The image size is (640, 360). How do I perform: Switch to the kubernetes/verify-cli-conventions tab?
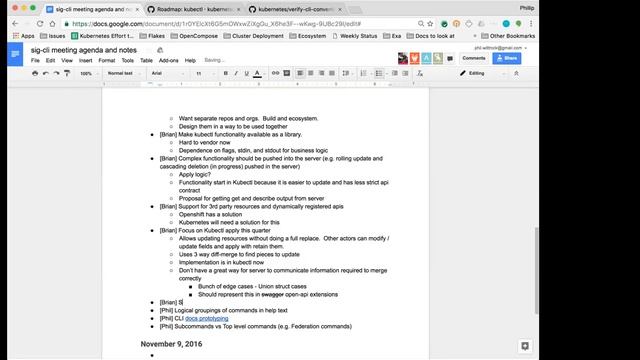pyautogui.click(x=296, y=9)
